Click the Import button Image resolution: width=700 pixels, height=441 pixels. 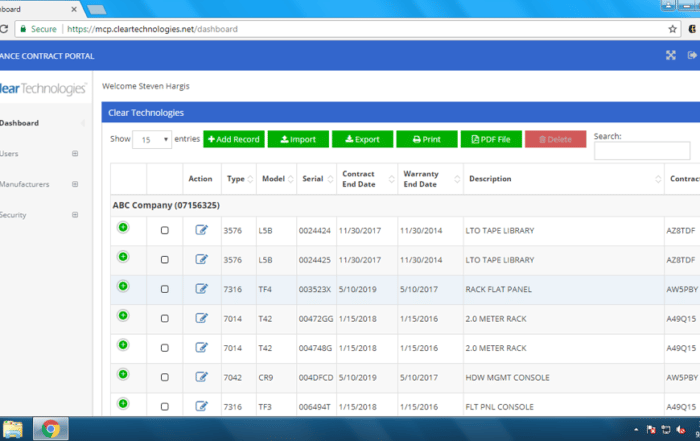pos(298,139)
